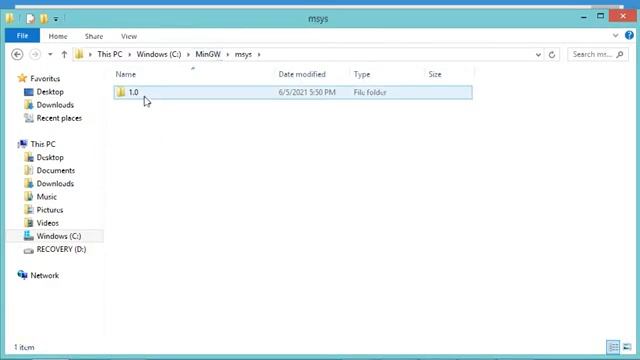
Task: Switch to large icons view in status bar
Action: pos(627,347)
